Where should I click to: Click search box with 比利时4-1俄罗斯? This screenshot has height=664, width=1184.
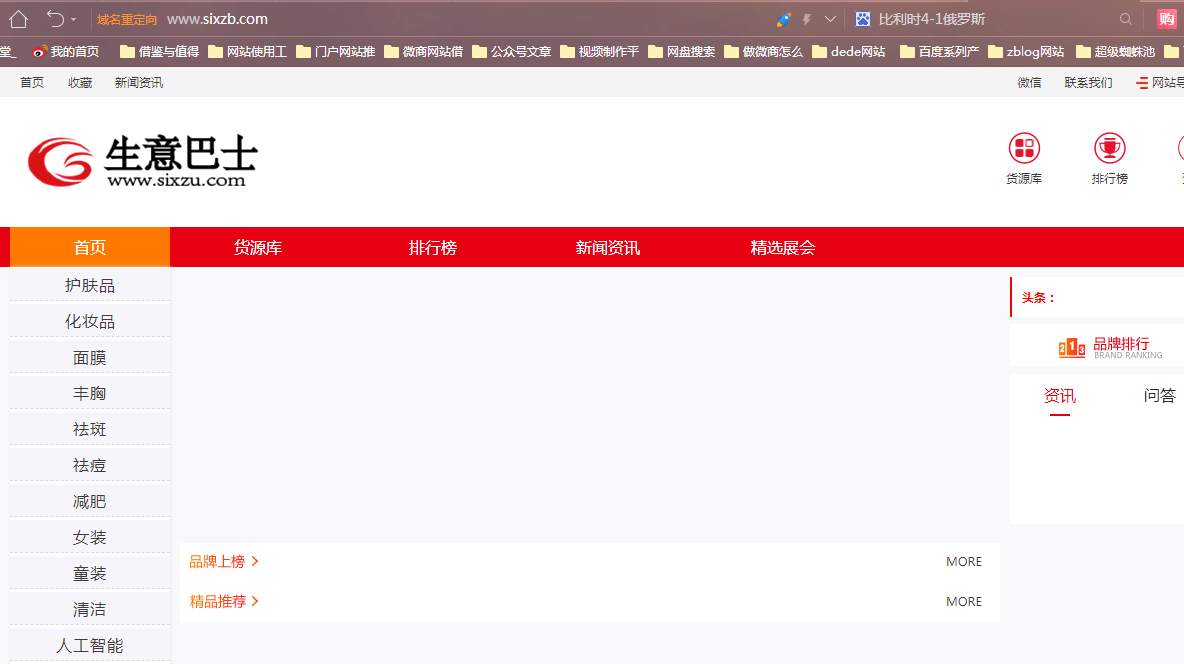(994, 19)
